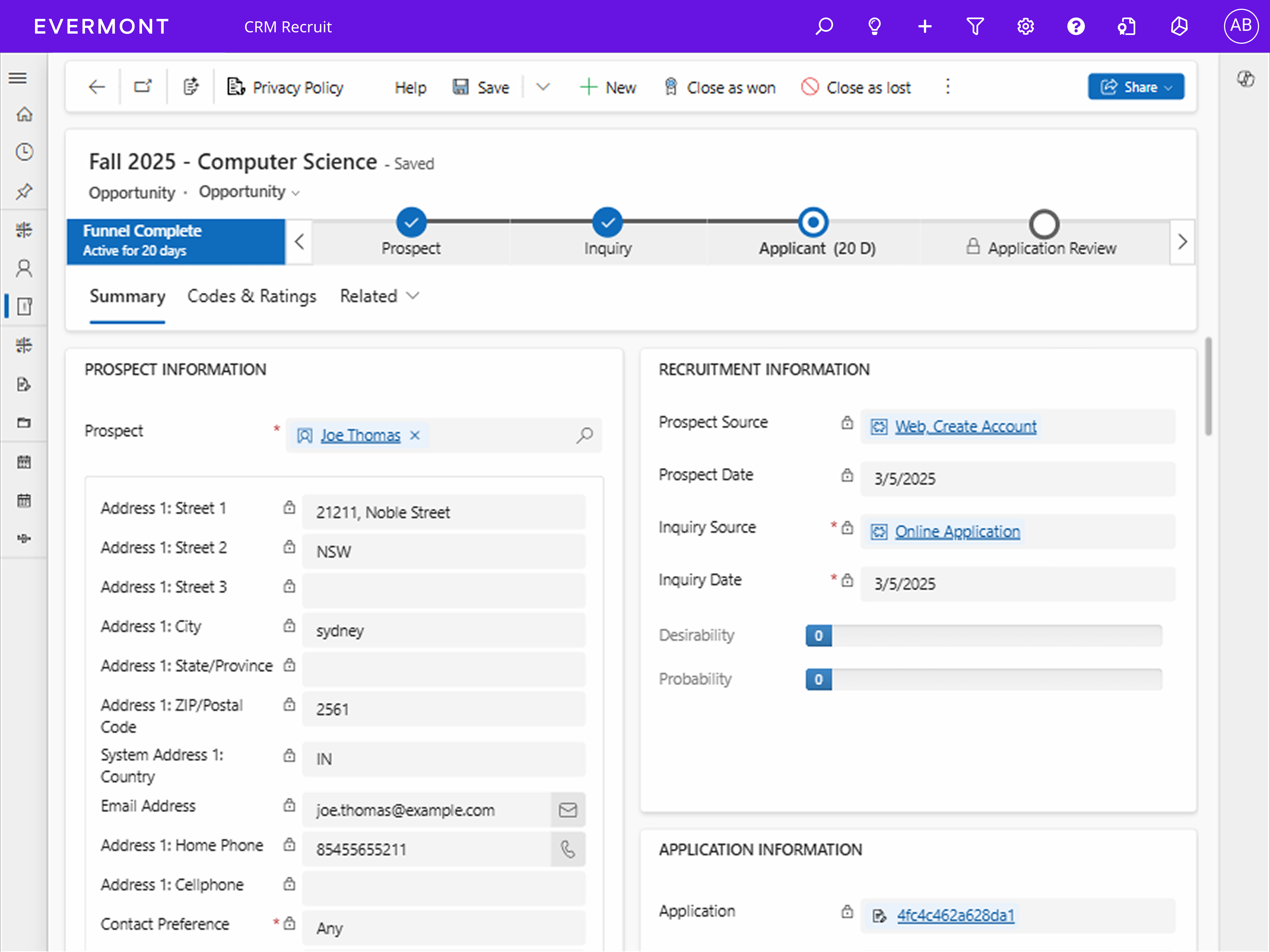Click Help in the command bar
Screen dimensions: 1270x952
pos(411,87)
